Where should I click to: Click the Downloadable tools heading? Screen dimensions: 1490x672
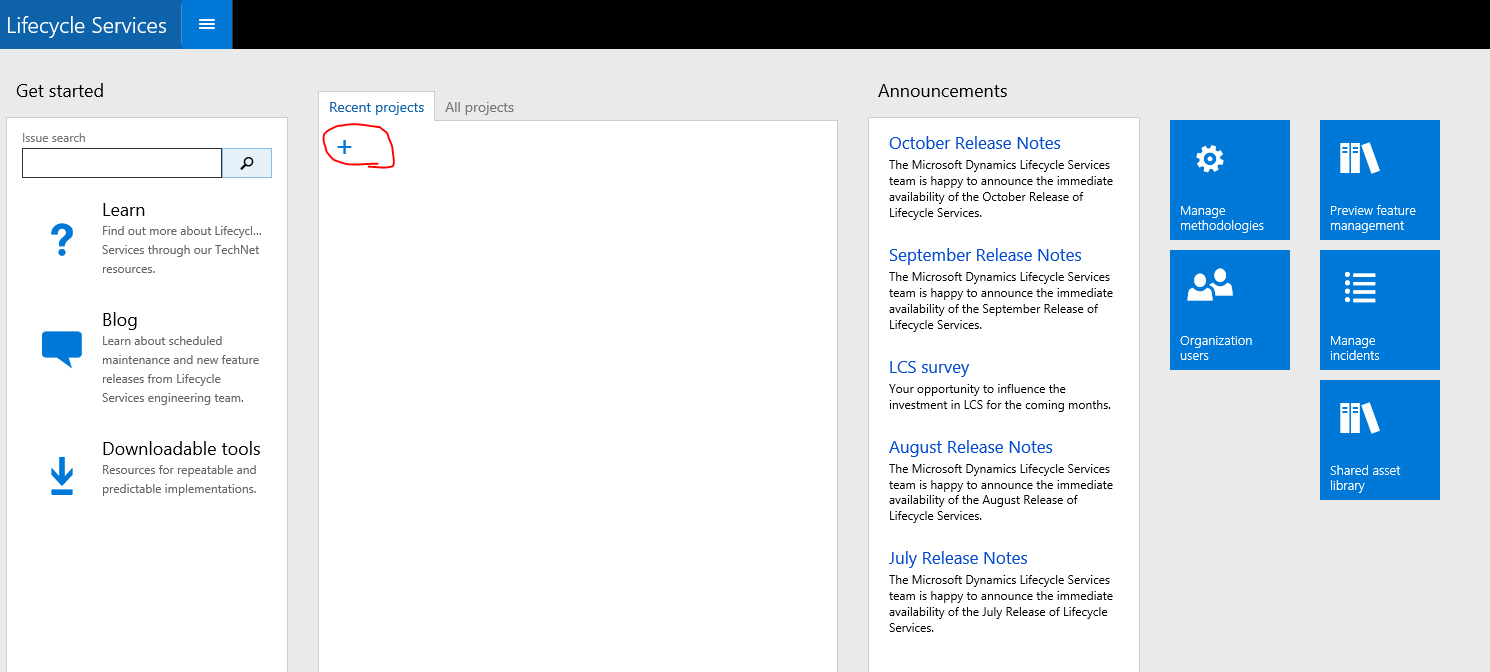click(181, 449)
